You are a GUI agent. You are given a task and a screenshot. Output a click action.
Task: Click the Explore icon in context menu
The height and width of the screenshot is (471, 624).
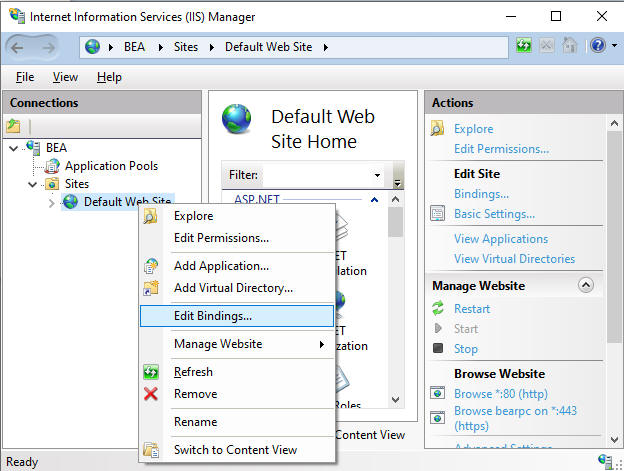click(150, 216)
